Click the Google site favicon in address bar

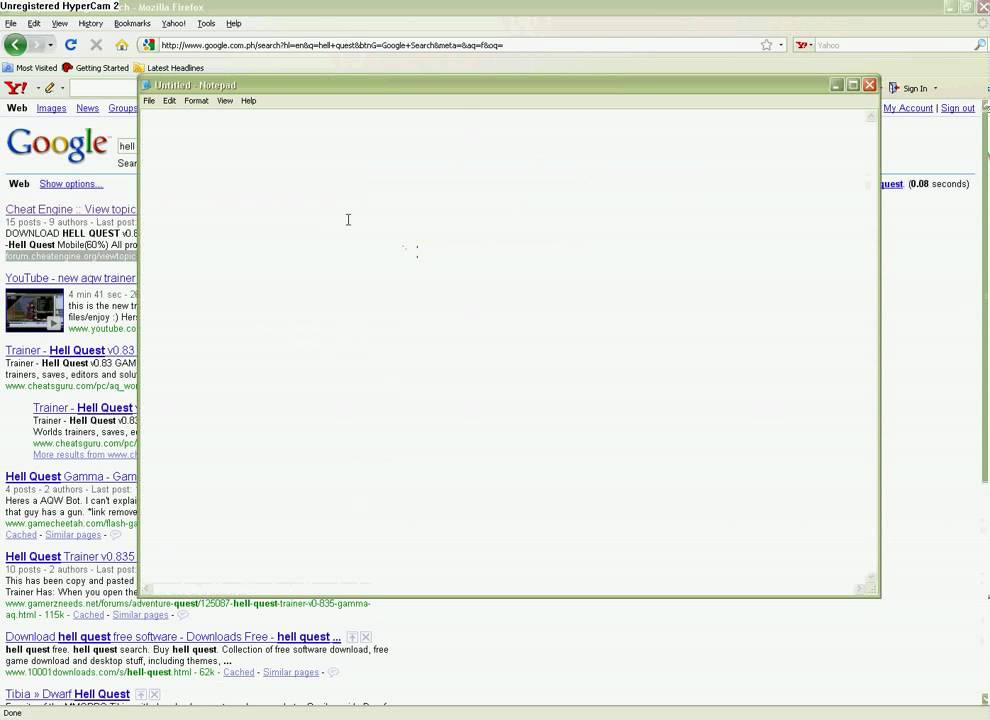coord(148,45)
